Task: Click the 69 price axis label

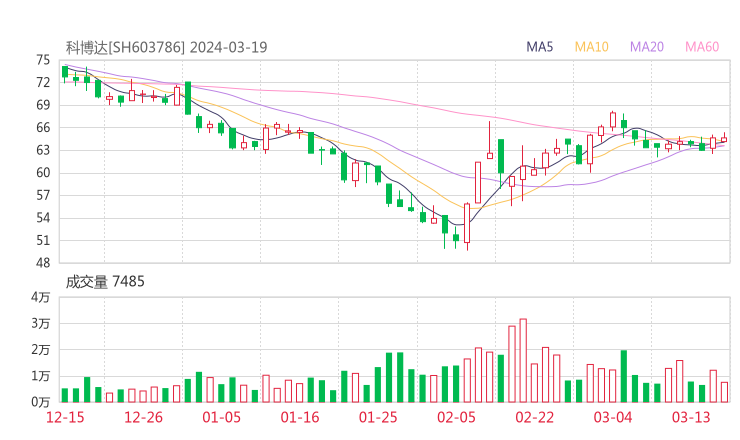Action: (43, 105)
